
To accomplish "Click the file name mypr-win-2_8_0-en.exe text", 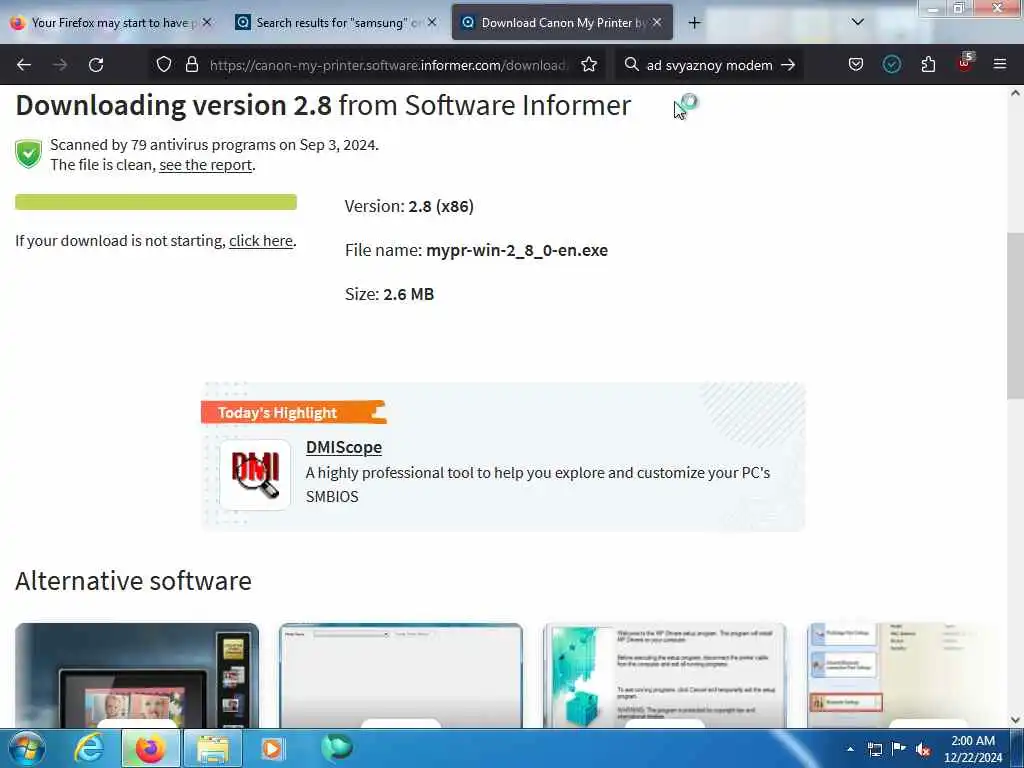I will coord(517,250).
